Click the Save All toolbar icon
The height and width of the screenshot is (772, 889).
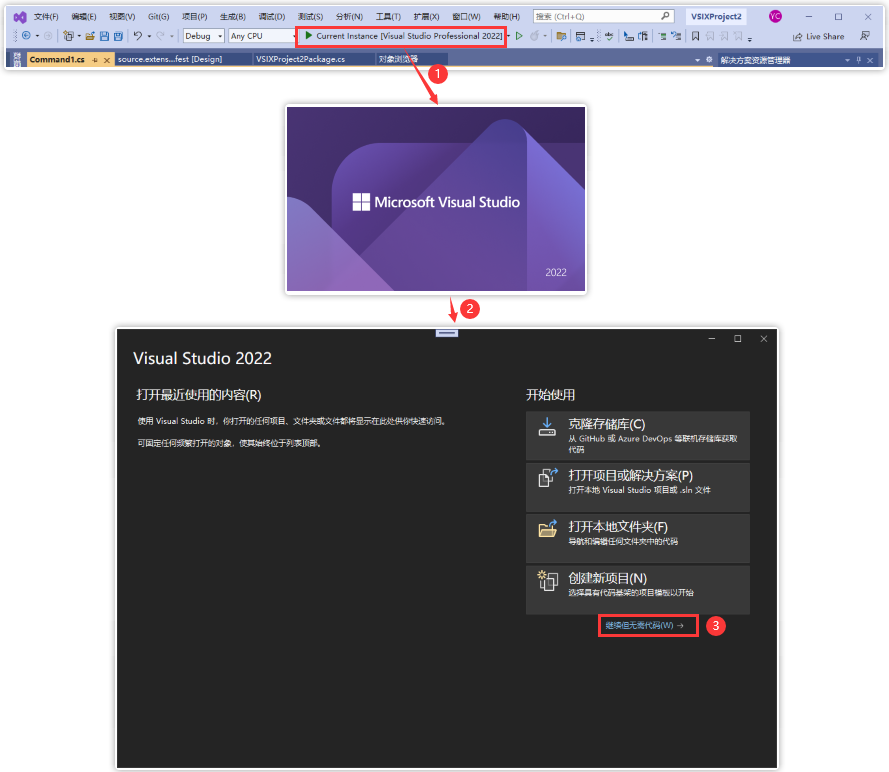(x=118, y=36)
